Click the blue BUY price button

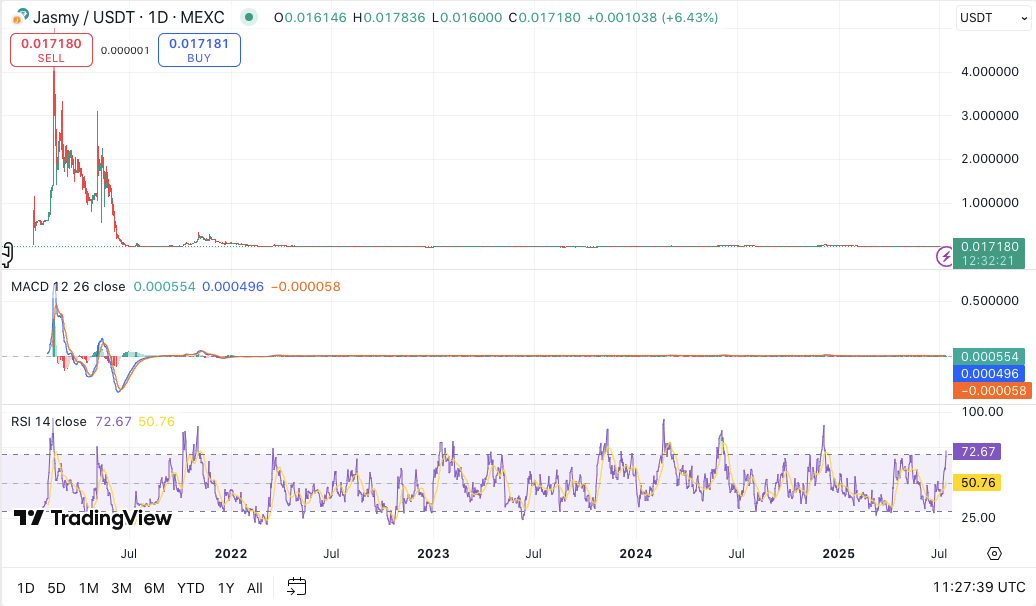click(x=199, y=50)
